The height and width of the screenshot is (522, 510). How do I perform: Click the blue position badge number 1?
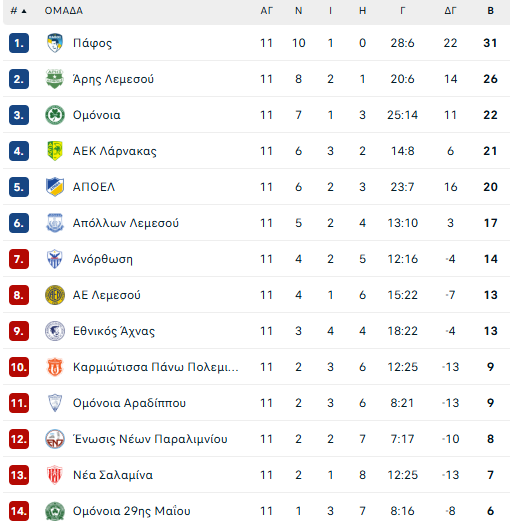pos(19,43)
